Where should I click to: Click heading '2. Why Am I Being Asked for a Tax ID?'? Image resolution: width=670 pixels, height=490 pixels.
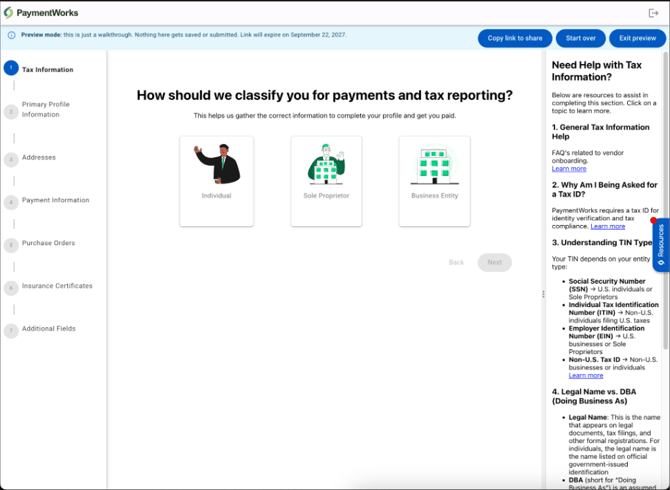pyautogui.click(x=604, y=189)
